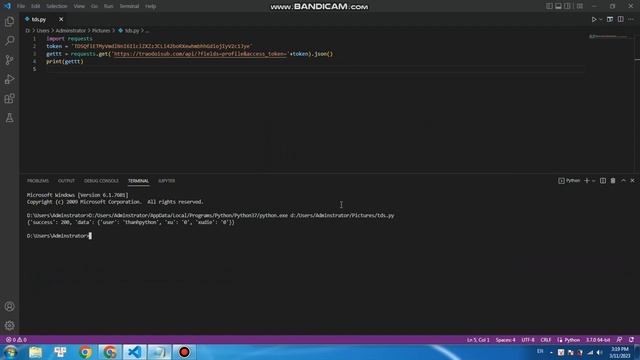Open the Help menu
Viewport: 640px width, 360px height.
[x=151, y=6]
